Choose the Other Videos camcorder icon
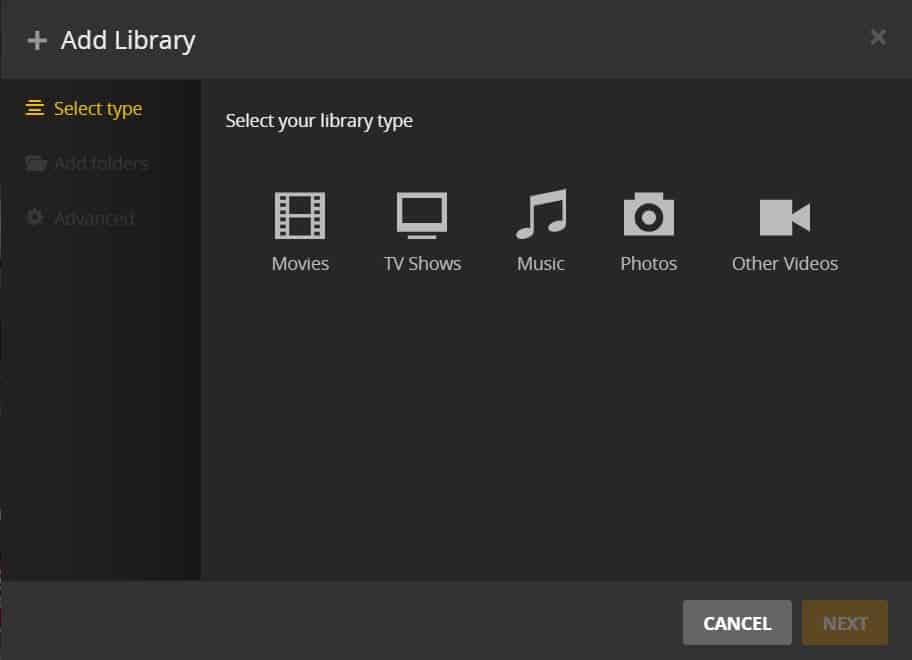 click(785, 217)
